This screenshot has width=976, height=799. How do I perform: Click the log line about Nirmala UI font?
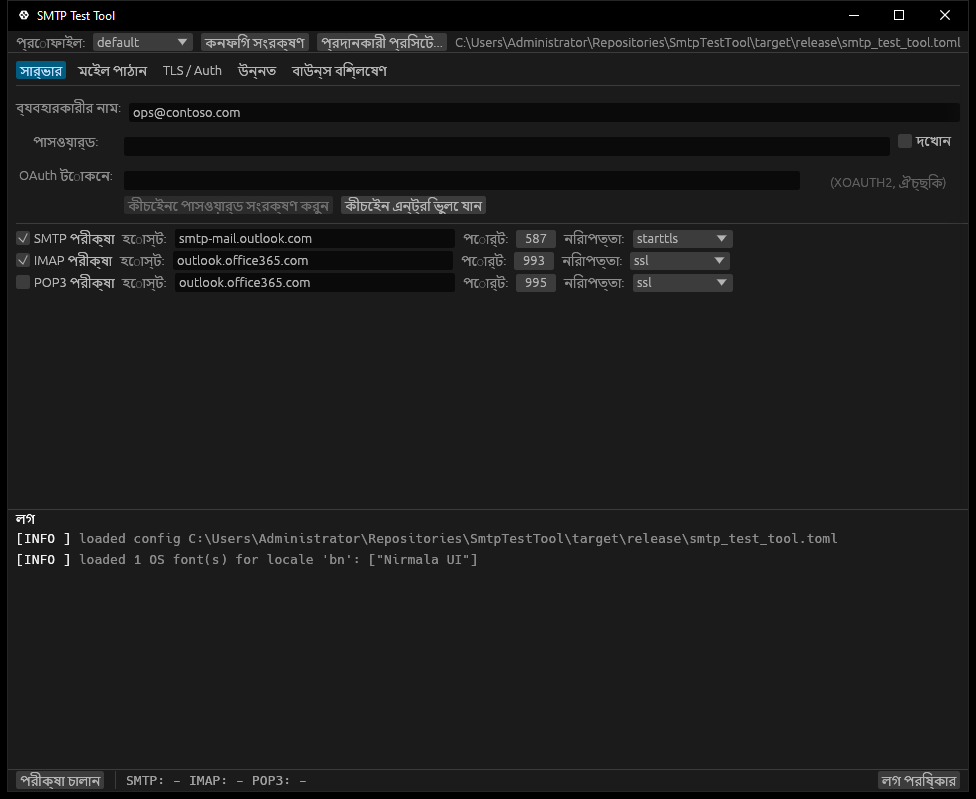[x=246, y=559]
